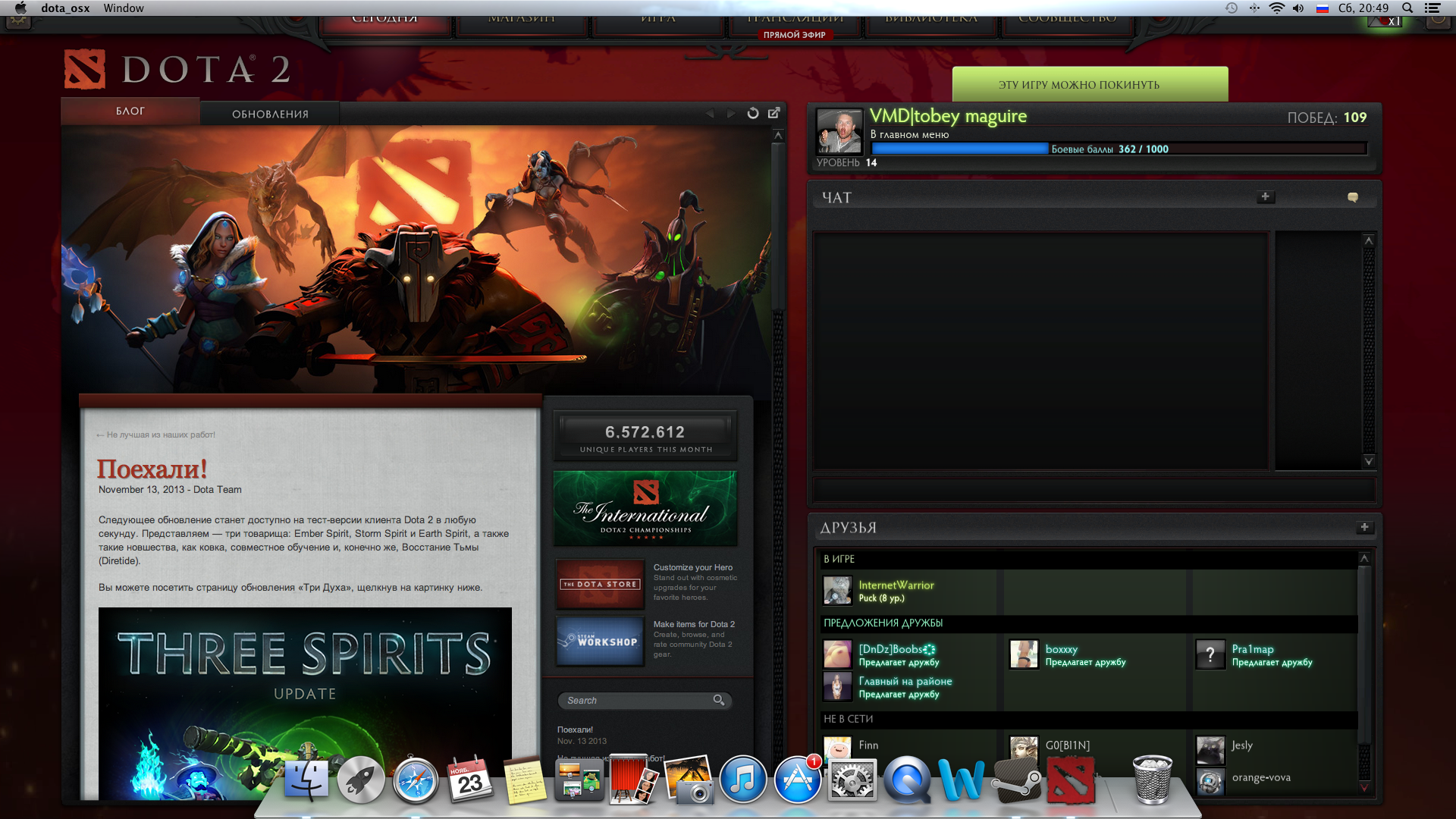This screenshot has width=1456, height=819.
Task: Click the blog Search input field
Action: coord(635,700)
